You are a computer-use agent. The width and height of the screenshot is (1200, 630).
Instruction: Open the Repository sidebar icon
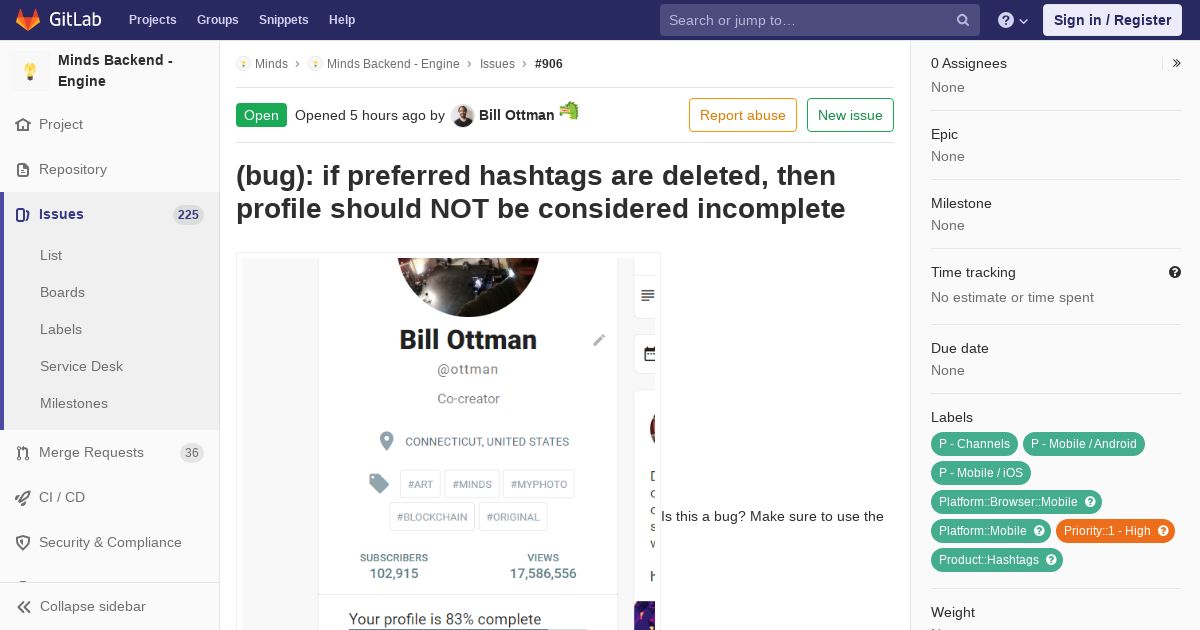click(23, 170)
